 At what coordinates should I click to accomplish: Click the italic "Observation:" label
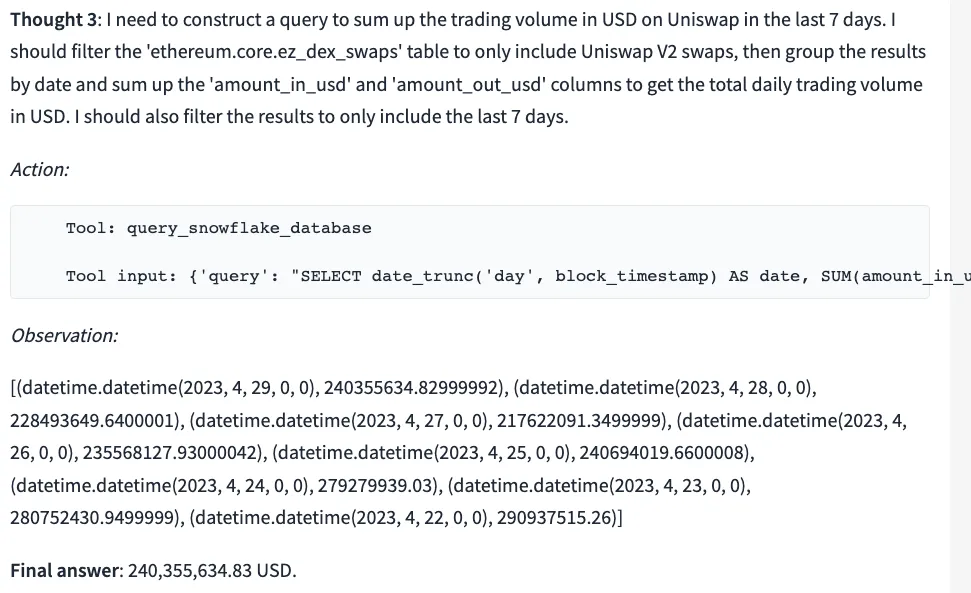pyautogui.click(x=64, y=335)
